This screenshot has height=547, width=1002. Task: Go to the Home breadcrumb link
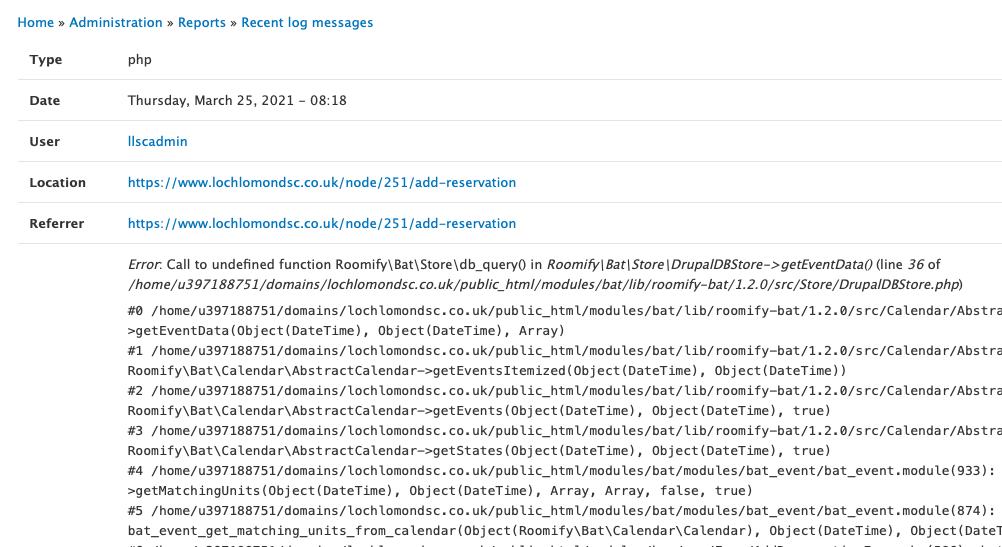[x=35, y=22]
